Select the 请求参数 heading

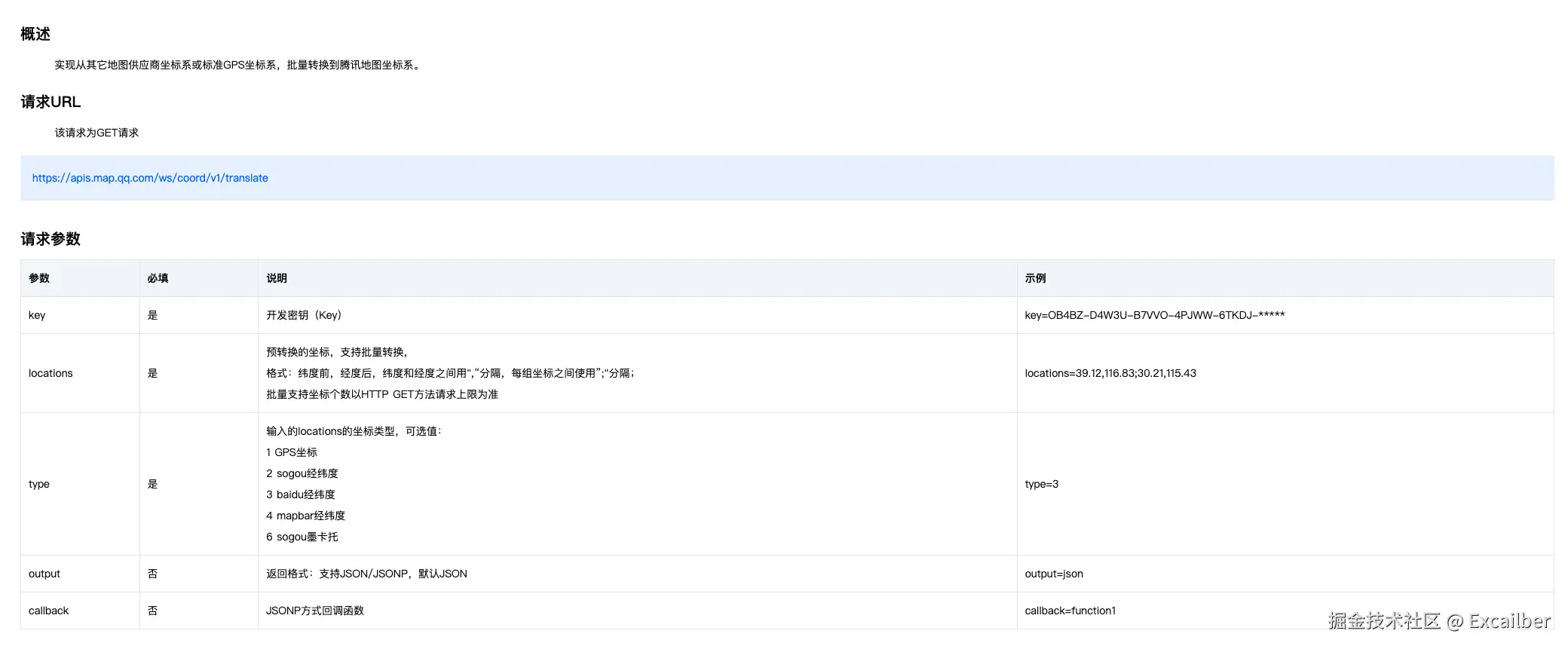[x=51, y=239]
